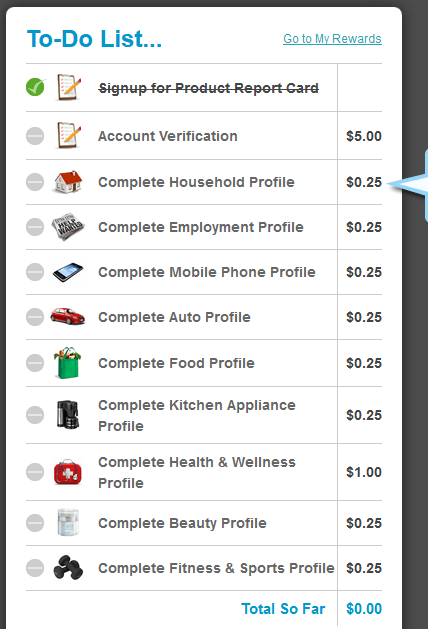Open Complete Health & Wellness Profile task
This screenshot has width=433, height=629.
pos(197,472)
